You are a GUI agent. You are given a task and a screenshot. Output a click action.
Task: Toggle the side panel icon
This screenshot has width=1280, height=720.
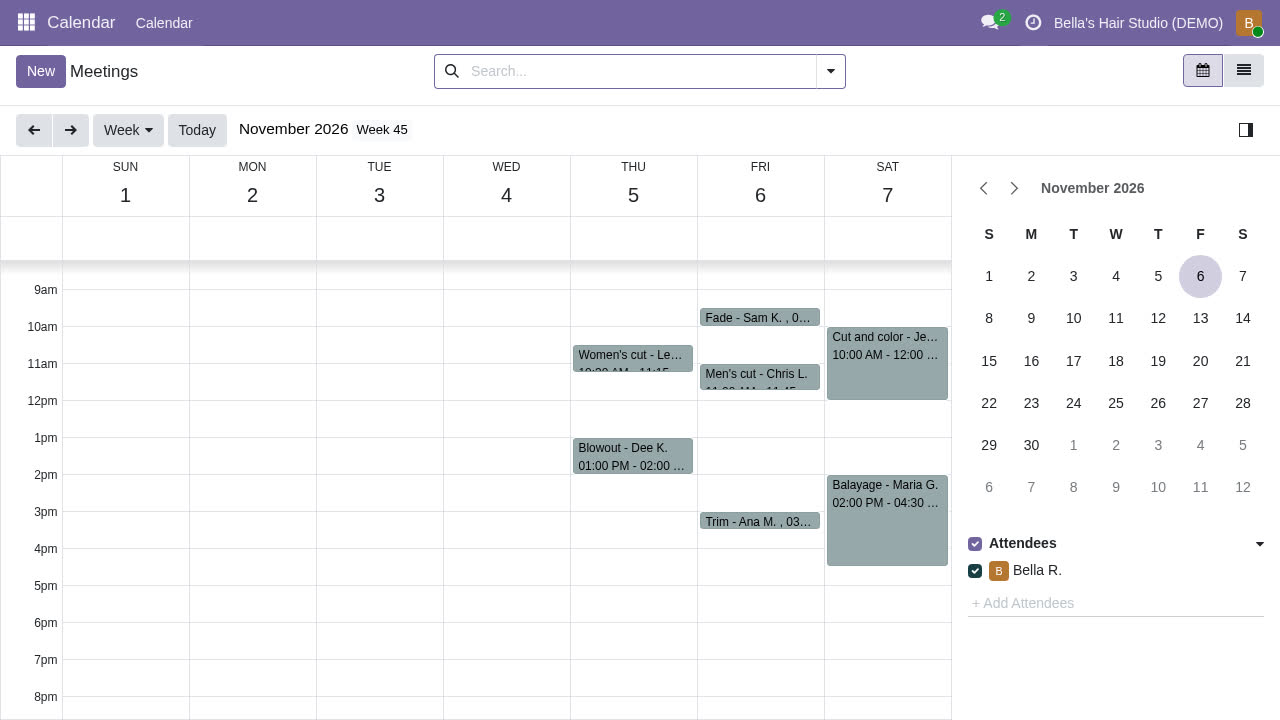pyautogui.click(x=1246, y=130)
